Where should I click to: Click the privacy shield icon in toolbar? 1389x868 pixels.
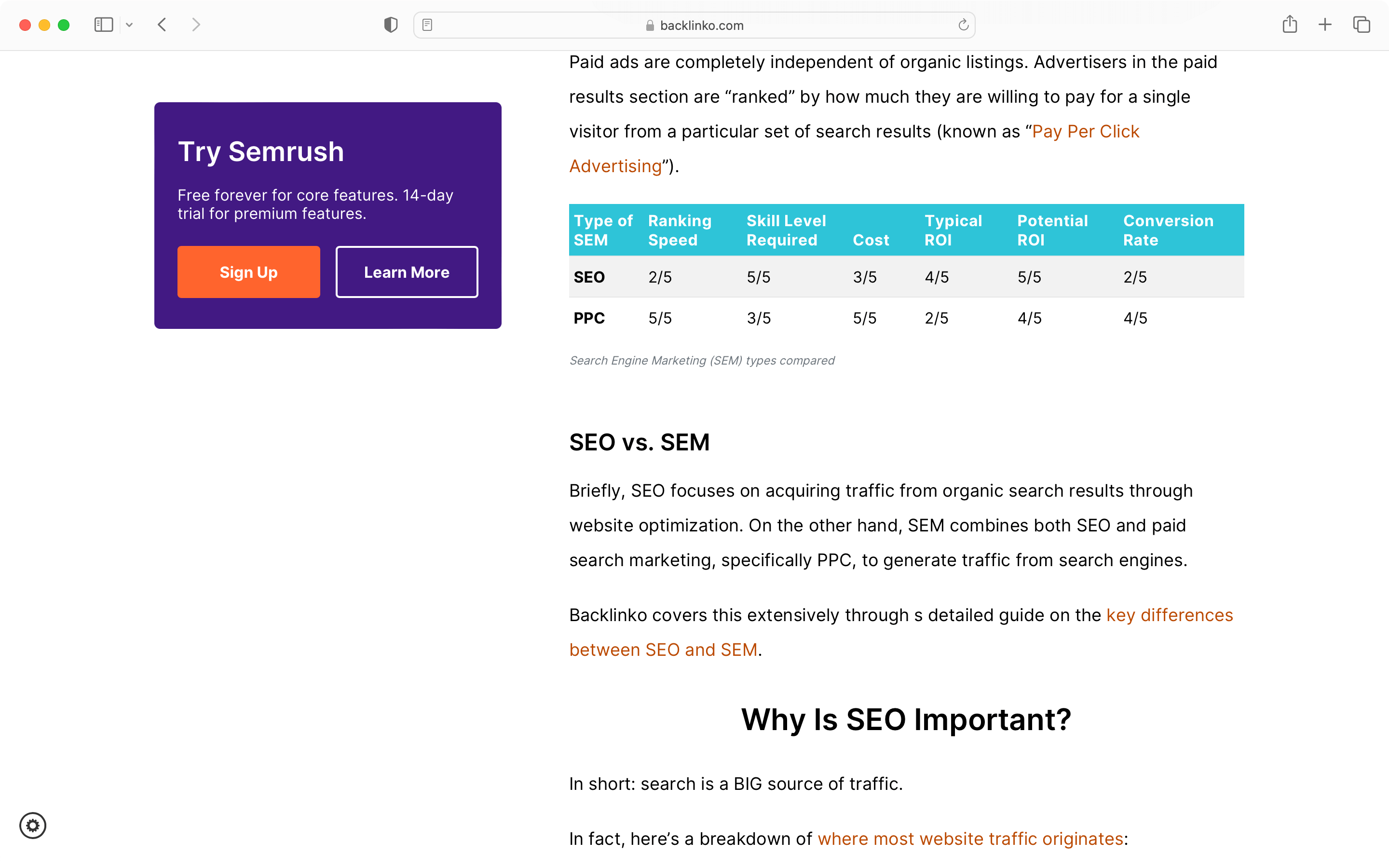(x=391, y=25)
